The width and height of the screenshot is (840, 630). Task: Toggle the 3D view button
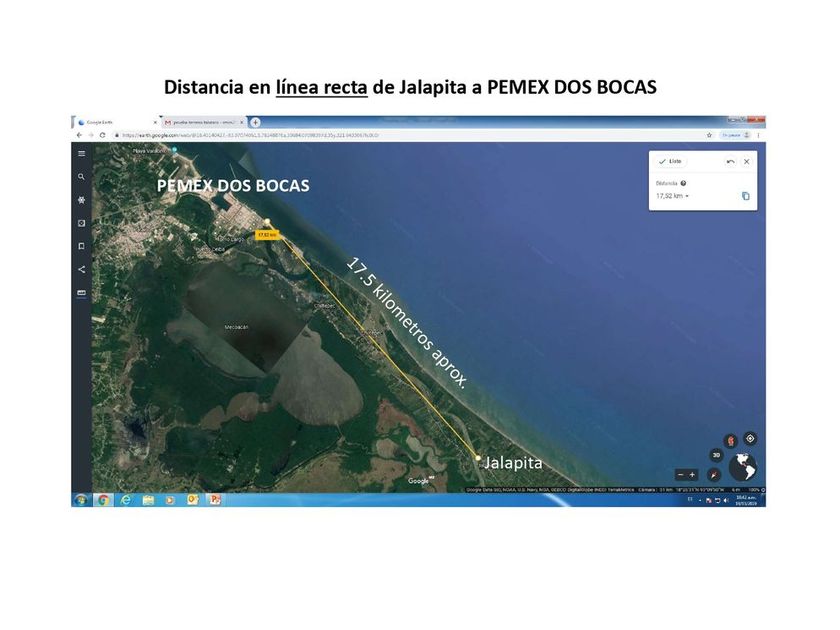[x=716, y=455]
